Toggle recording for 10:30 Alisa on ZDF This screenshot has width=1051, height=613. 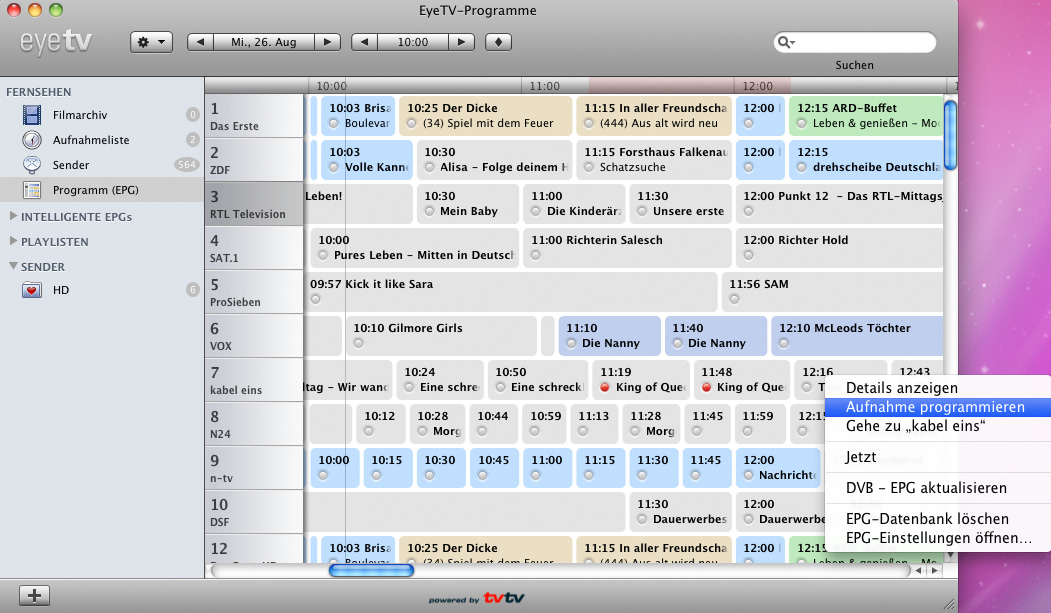(429, 167)
